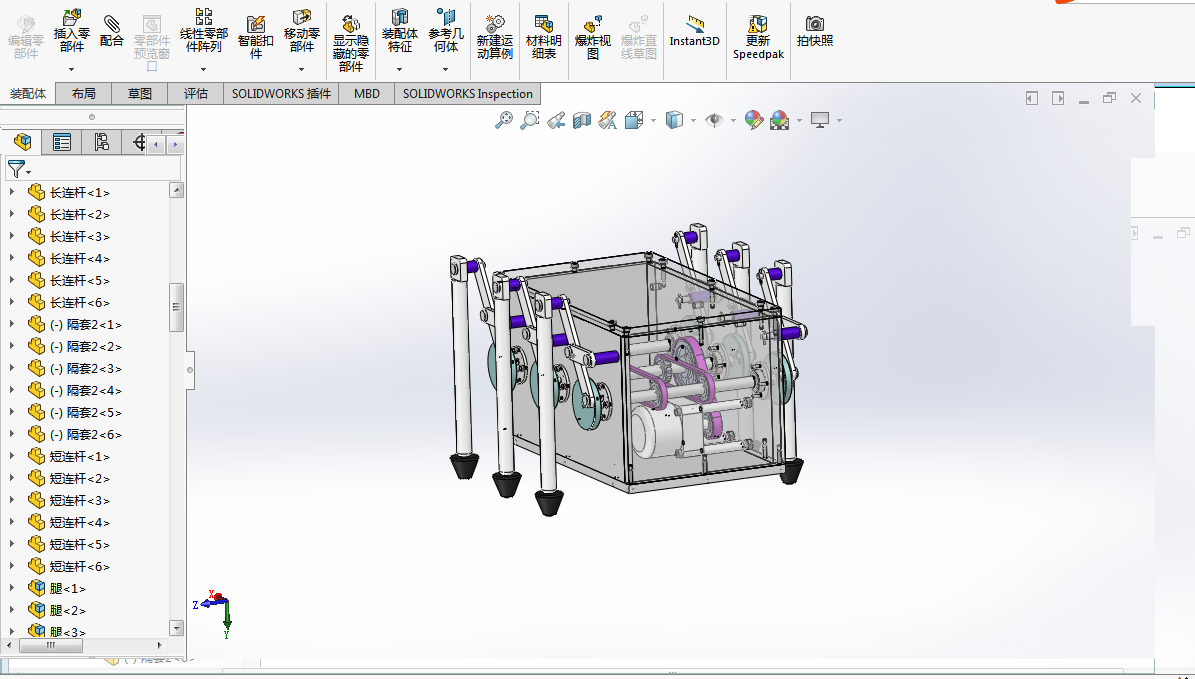Take a snapshot with 拍快照 camera icon

[815, 30]
